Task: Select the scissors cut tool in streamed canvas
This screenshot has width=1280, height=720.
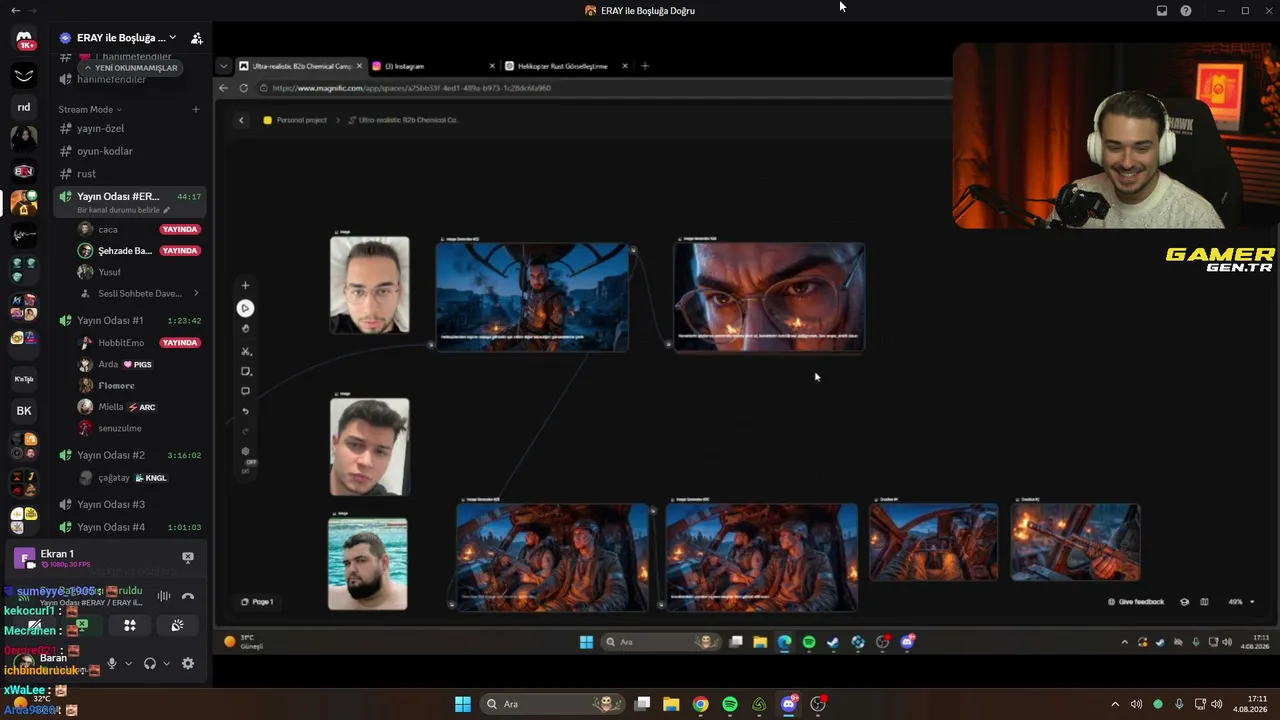Action: coord(245,351)
